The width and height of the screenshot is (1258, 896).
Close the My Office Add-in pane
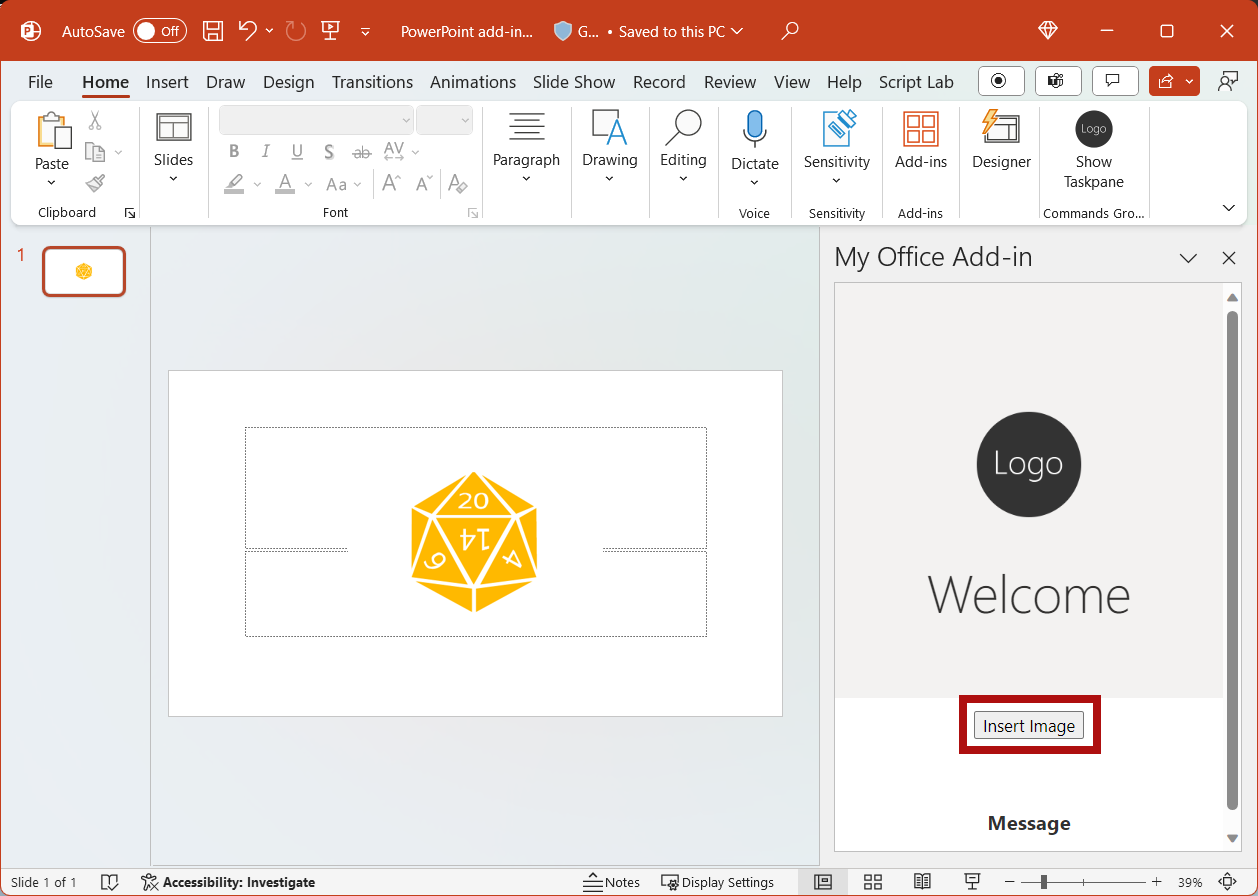1230,258
